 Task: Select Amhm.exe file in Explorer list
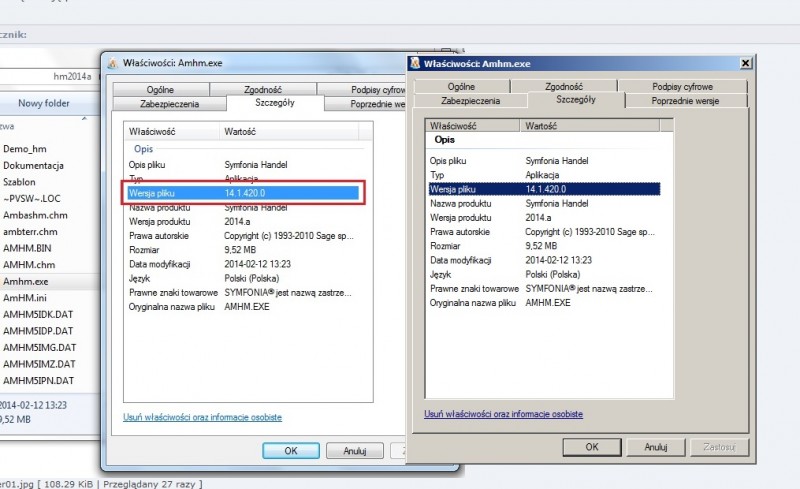26,281
